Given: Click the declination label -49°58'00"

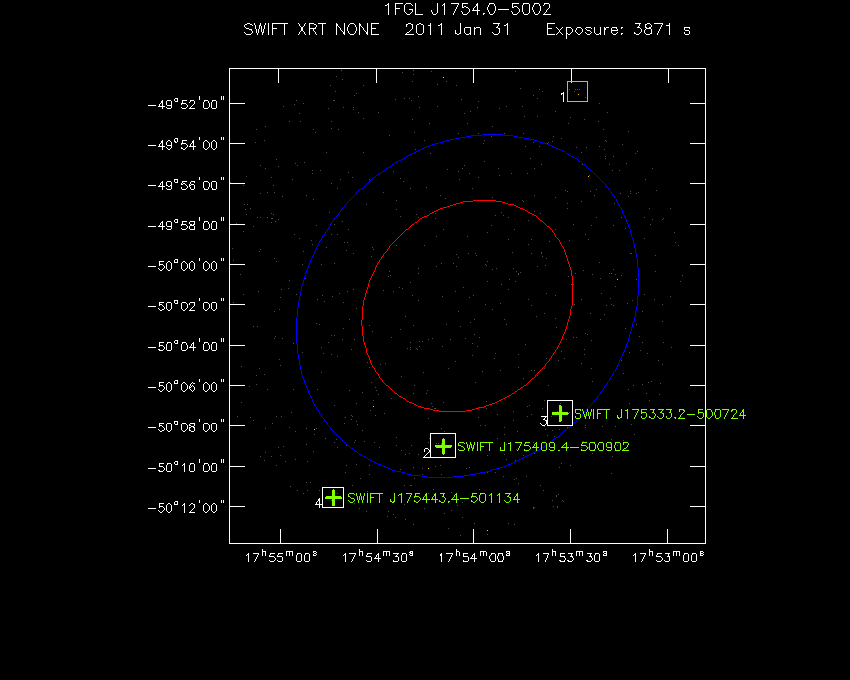Looking at the screenshot, I should [186, 225].
